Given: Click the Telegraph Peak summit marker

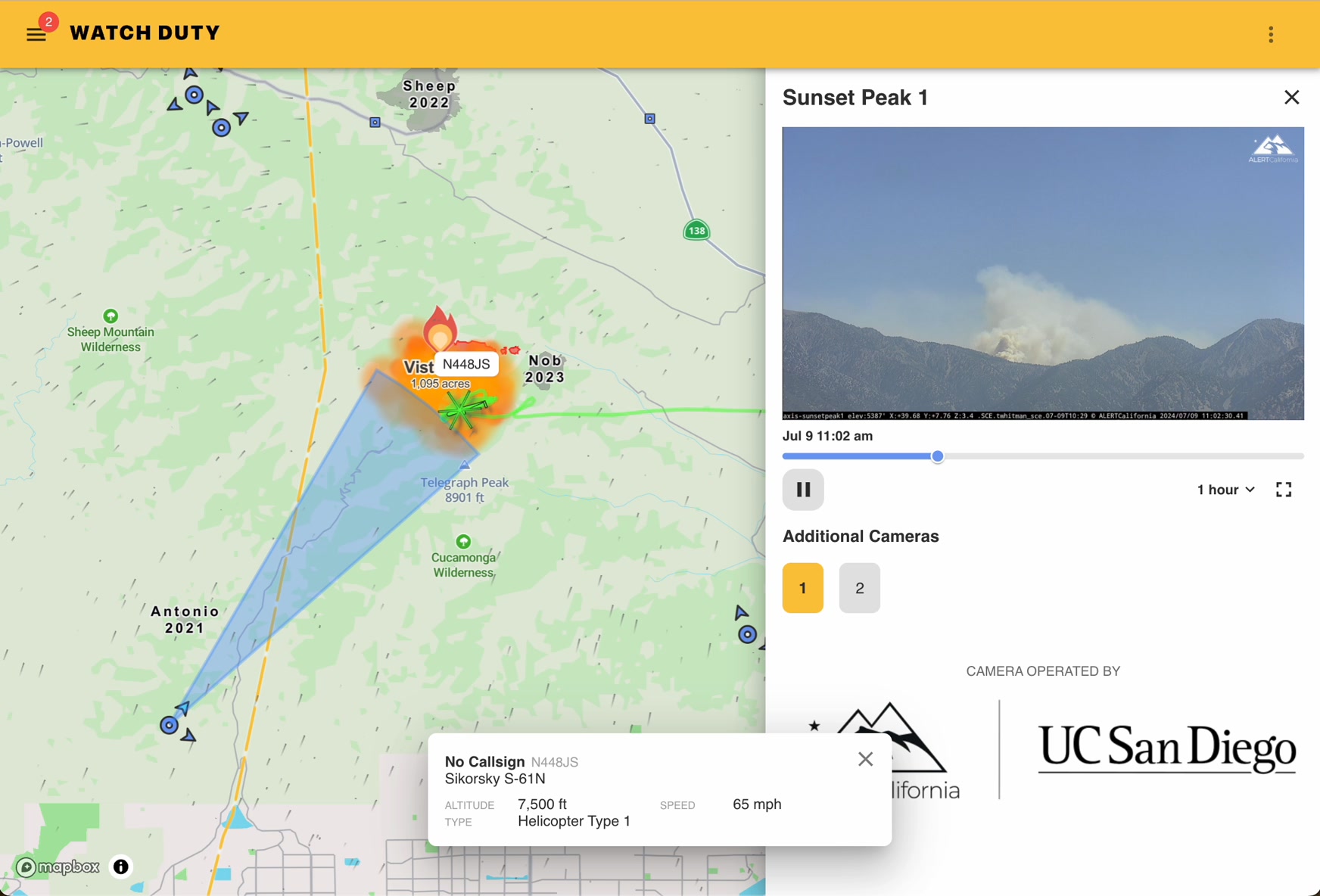Looking at the screenshot, I should tap(465, 465).
